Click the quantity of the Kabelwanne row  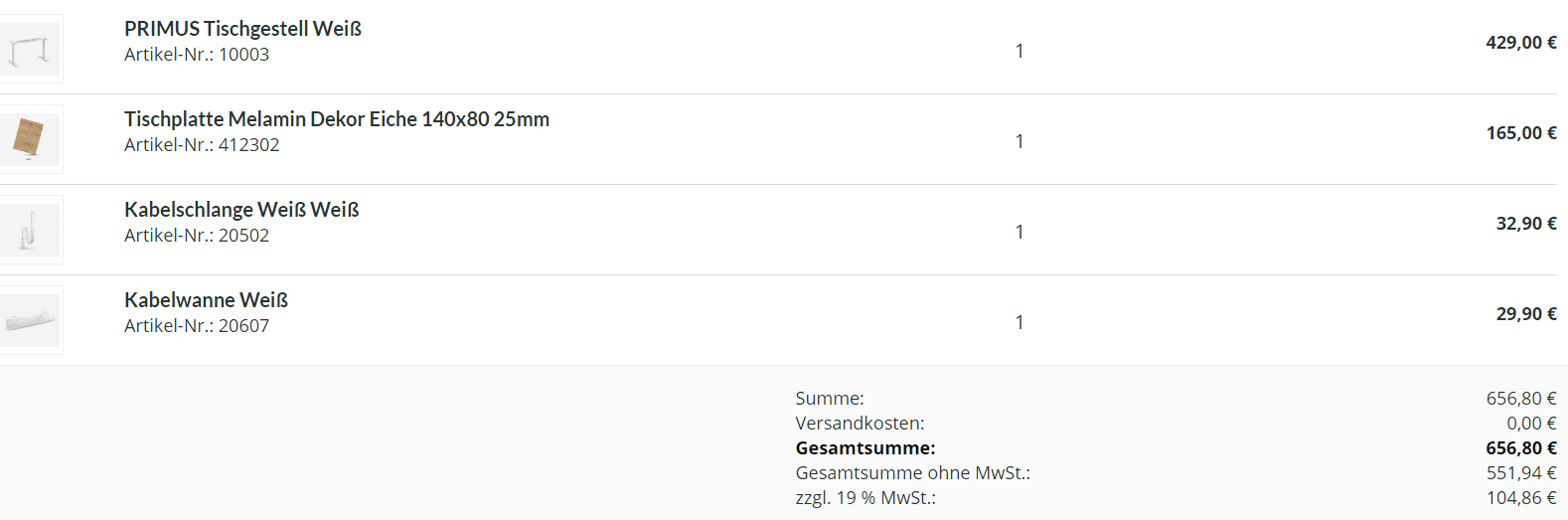pyautogui.click(x=1019, y=322)
